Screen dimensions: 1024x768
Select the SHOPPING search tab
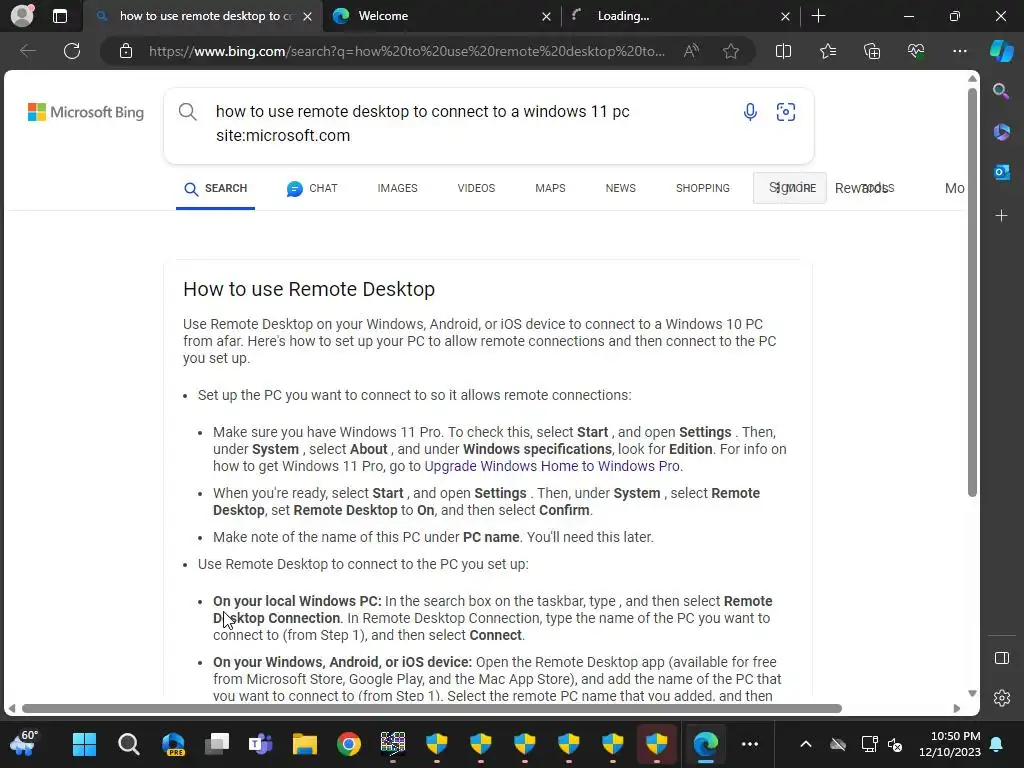pos(703,188)
